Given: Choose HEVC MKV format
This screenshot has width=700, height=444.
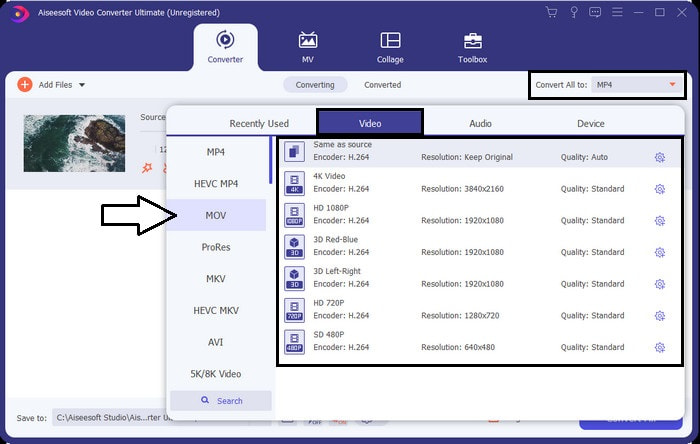Looking at the screenshot, I should [216, 311].
